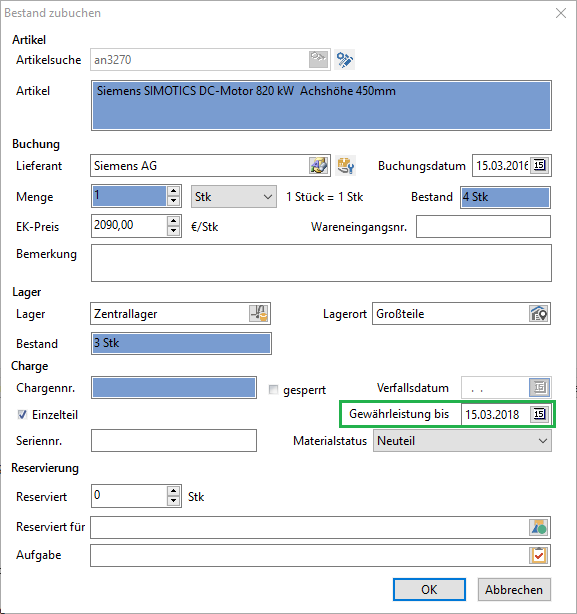Confirm booking with the OK button
The height and width of the screenshot is (614, 577).
click(x=429, y=589)
